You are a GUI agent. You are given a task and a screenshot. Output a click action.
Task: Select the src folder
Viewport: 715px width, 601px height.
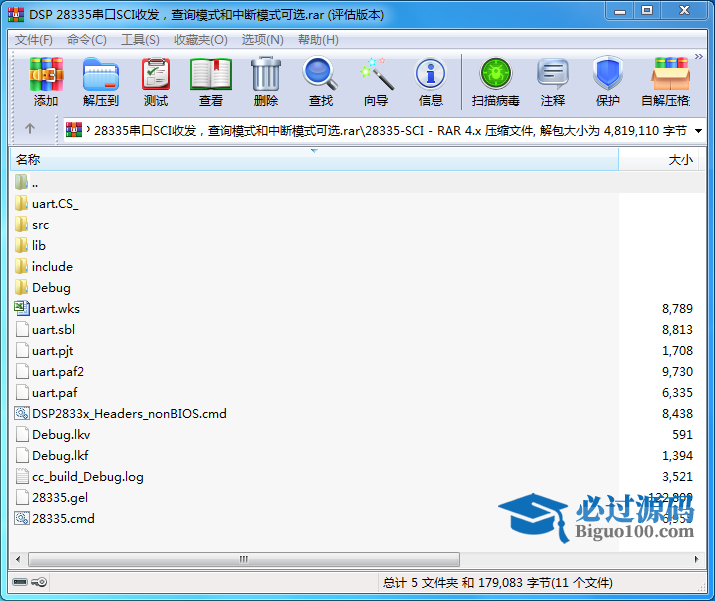[40, 225]
